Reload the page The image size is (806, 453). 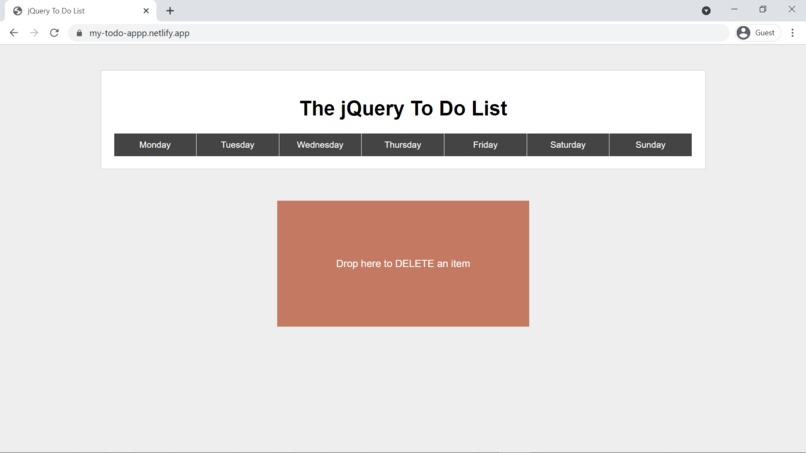point(54,33)
